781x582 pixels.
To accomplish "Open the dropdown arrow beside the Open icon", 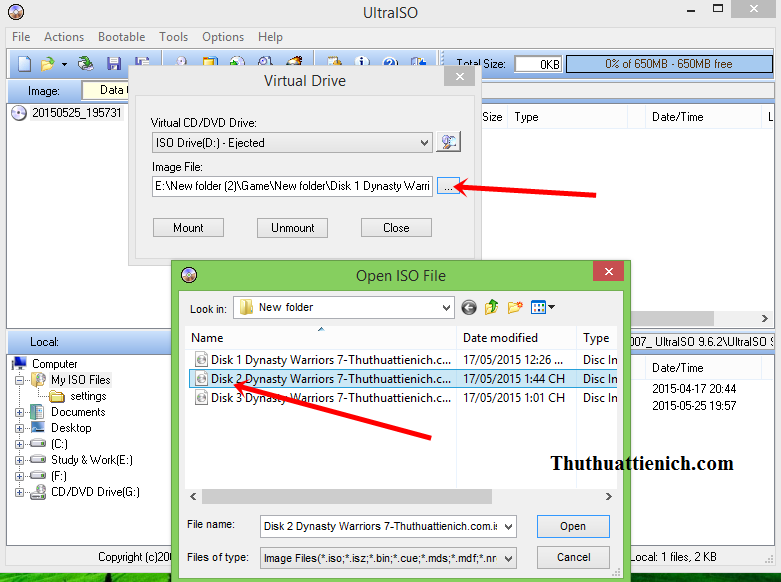I will 64,64.
